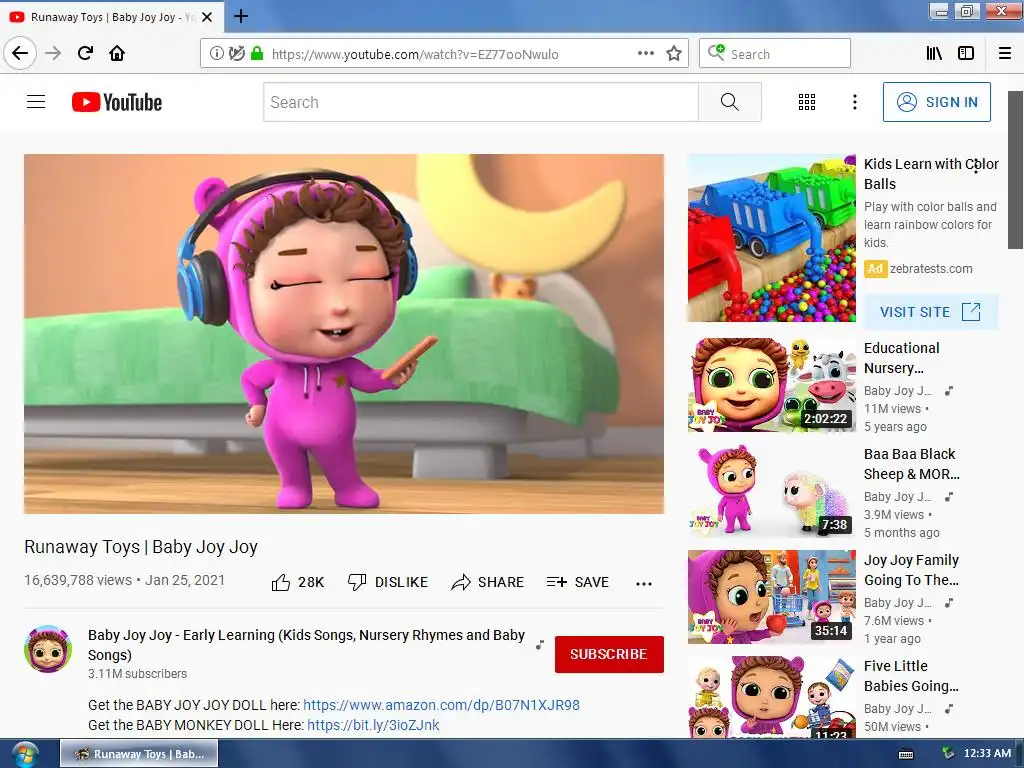Viewport: 1024px width, 768px height.
Task: Click the video player
Action: click(344, 334)
